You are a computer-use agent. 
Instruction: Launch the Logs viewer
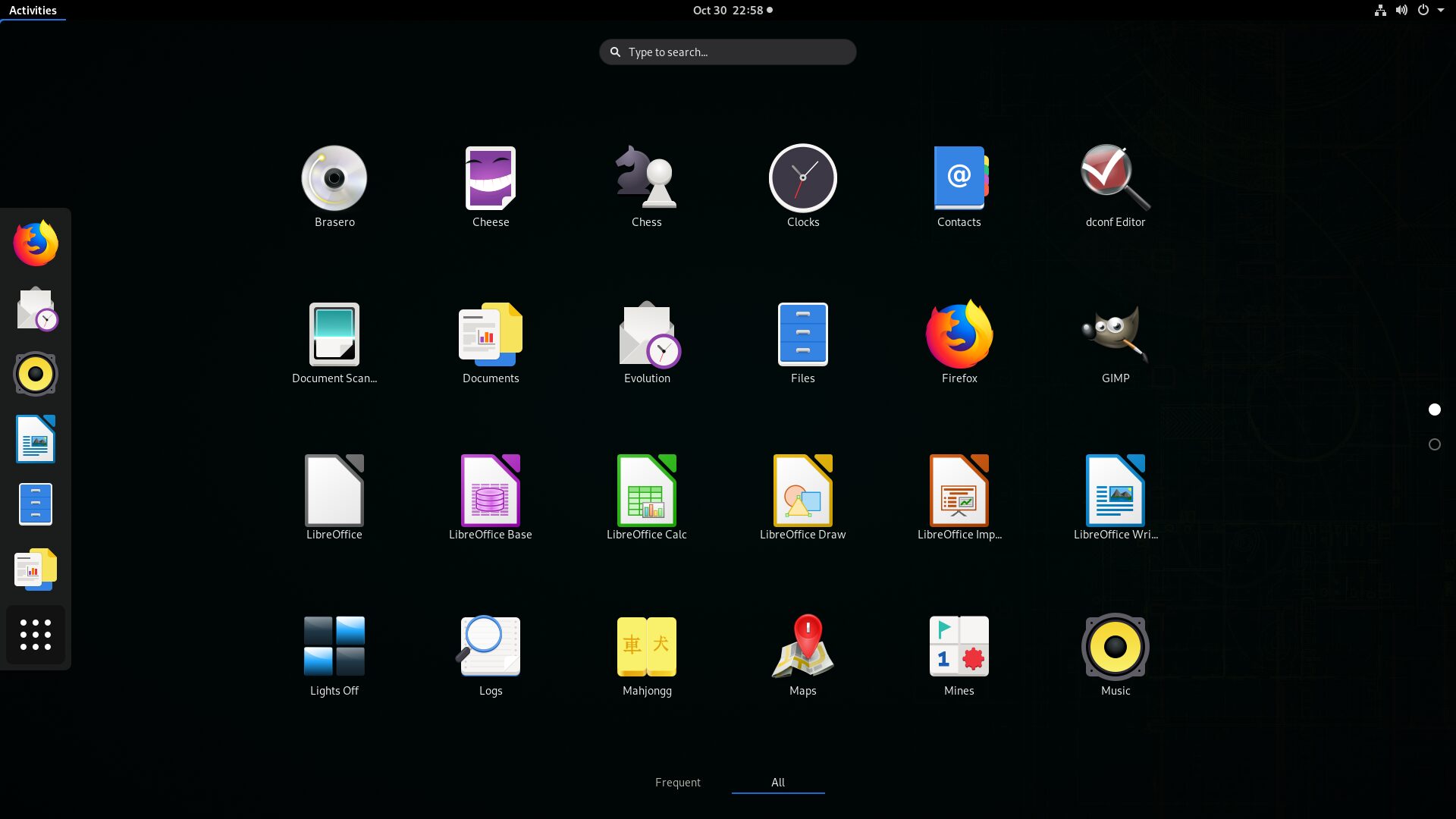point(491,655)
